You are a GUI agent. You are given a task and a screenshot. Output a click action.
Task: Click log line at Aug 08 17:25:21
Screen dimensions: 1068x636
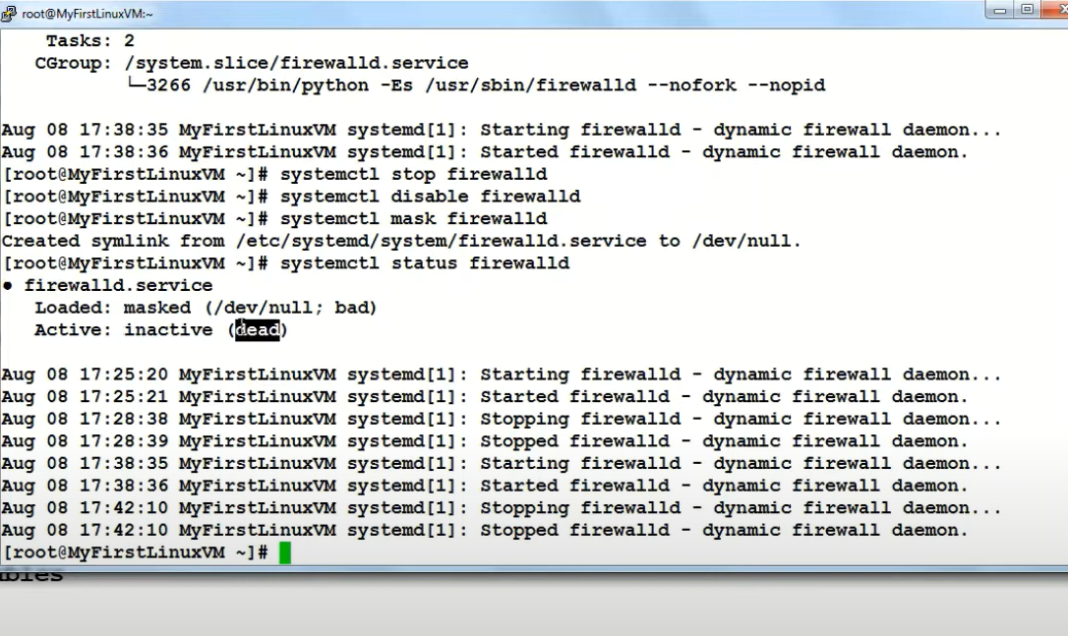click(484, 397)
